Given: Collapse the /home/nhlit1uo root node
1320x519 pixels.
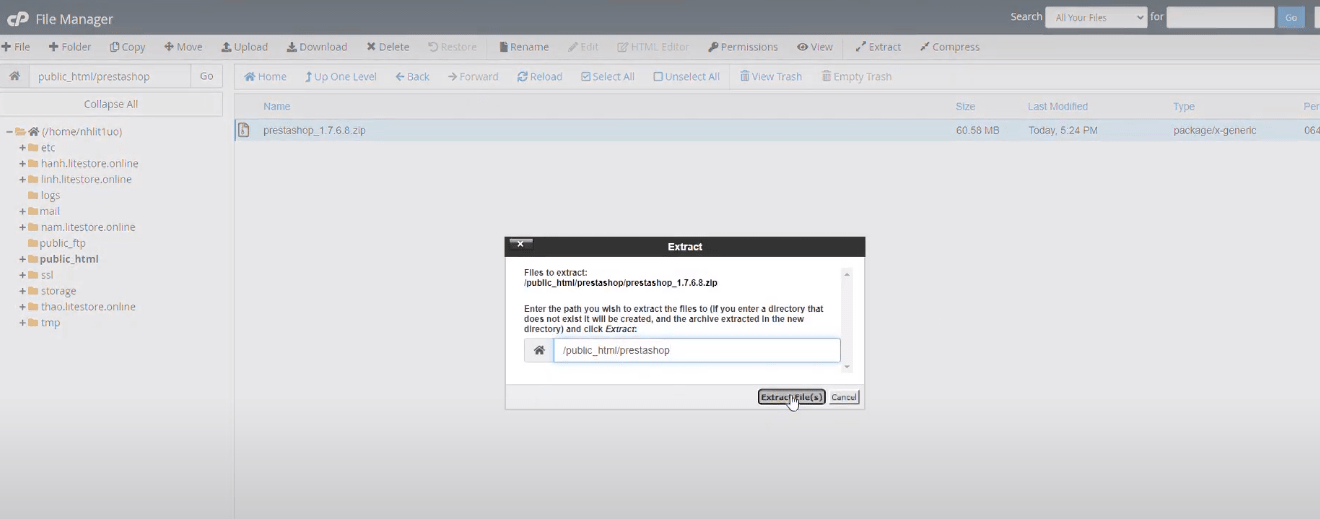Looking at the screenshot, I should [9, 132].
